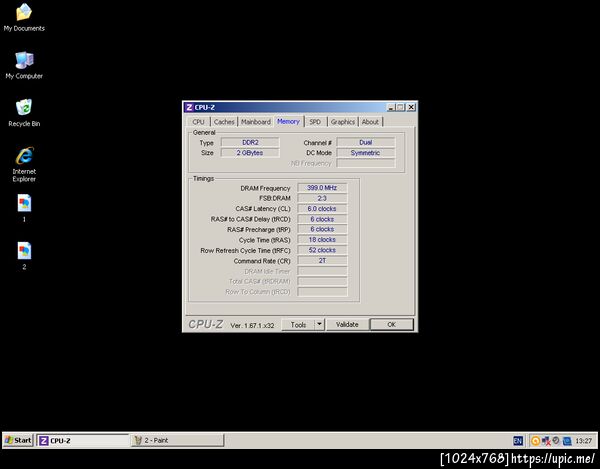Click CPU-Z taskbar button
The height and width of the screenshot is (469, 600).
82,440
